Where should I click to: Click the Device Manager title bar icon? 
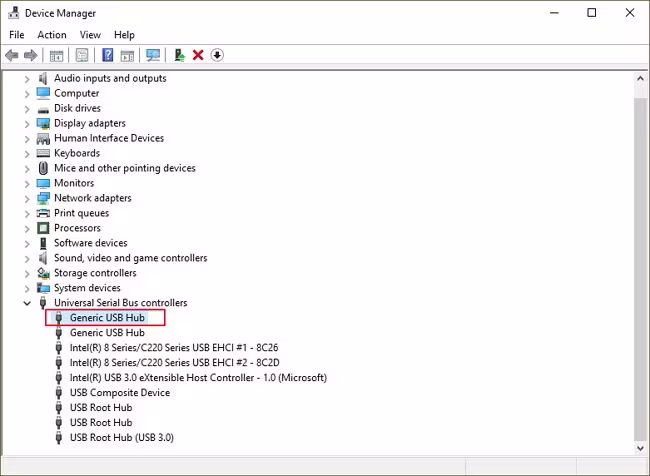[x=13, y=13]
